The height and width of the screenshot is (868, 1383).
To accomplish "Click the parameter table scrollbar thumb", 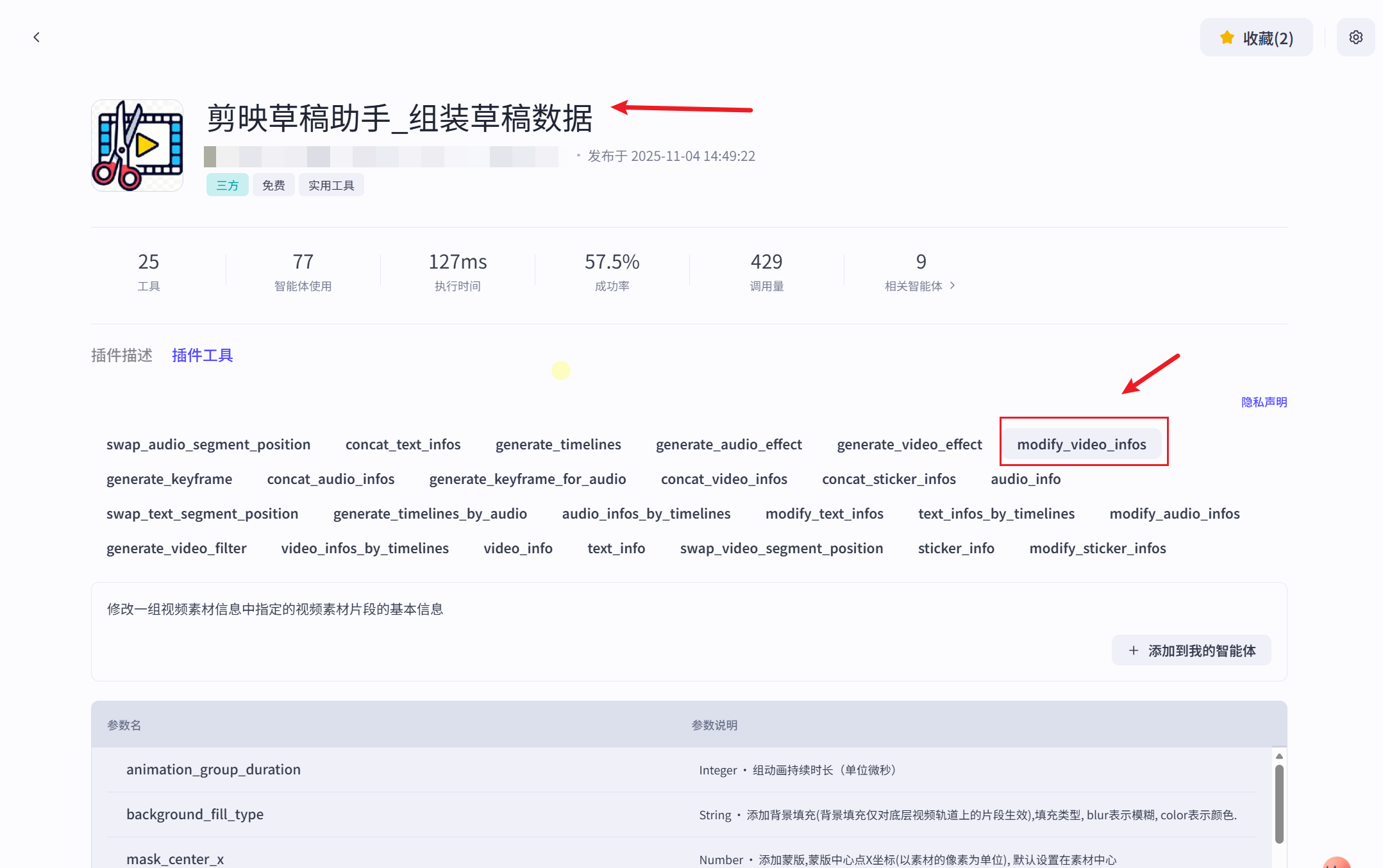I will 1278,805.
